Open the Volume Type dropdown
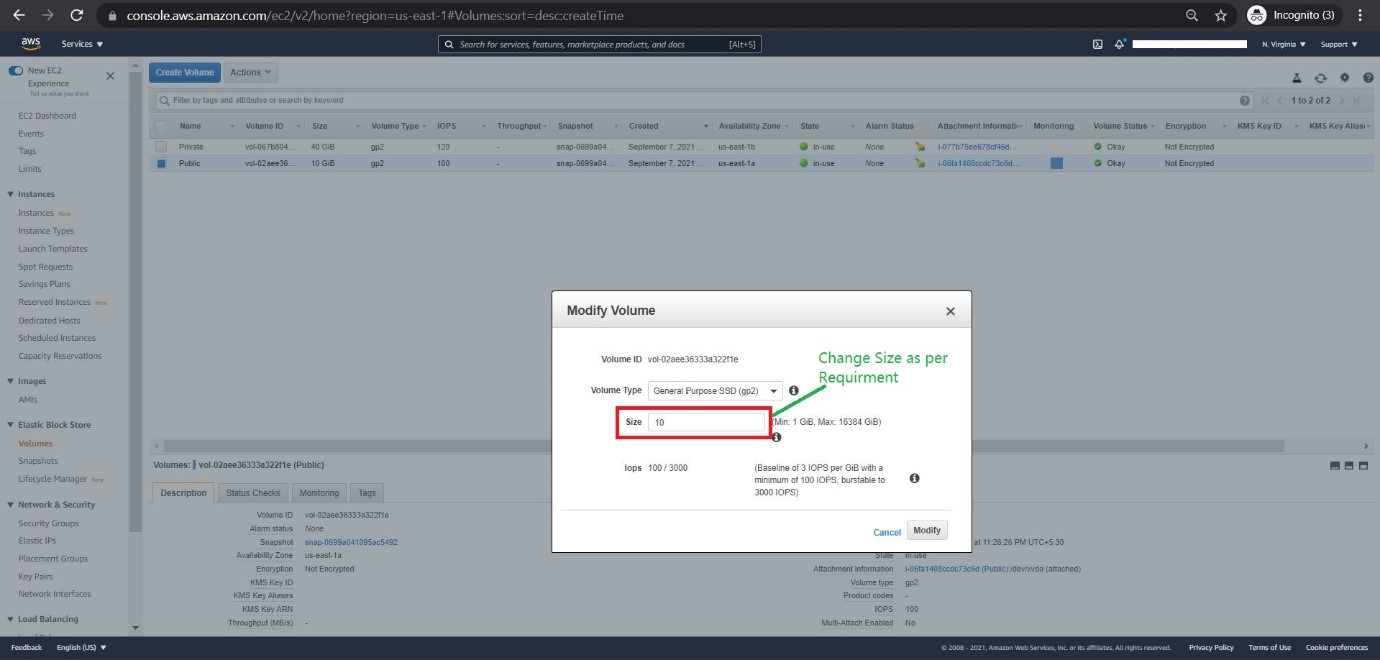 pos(715,391)
